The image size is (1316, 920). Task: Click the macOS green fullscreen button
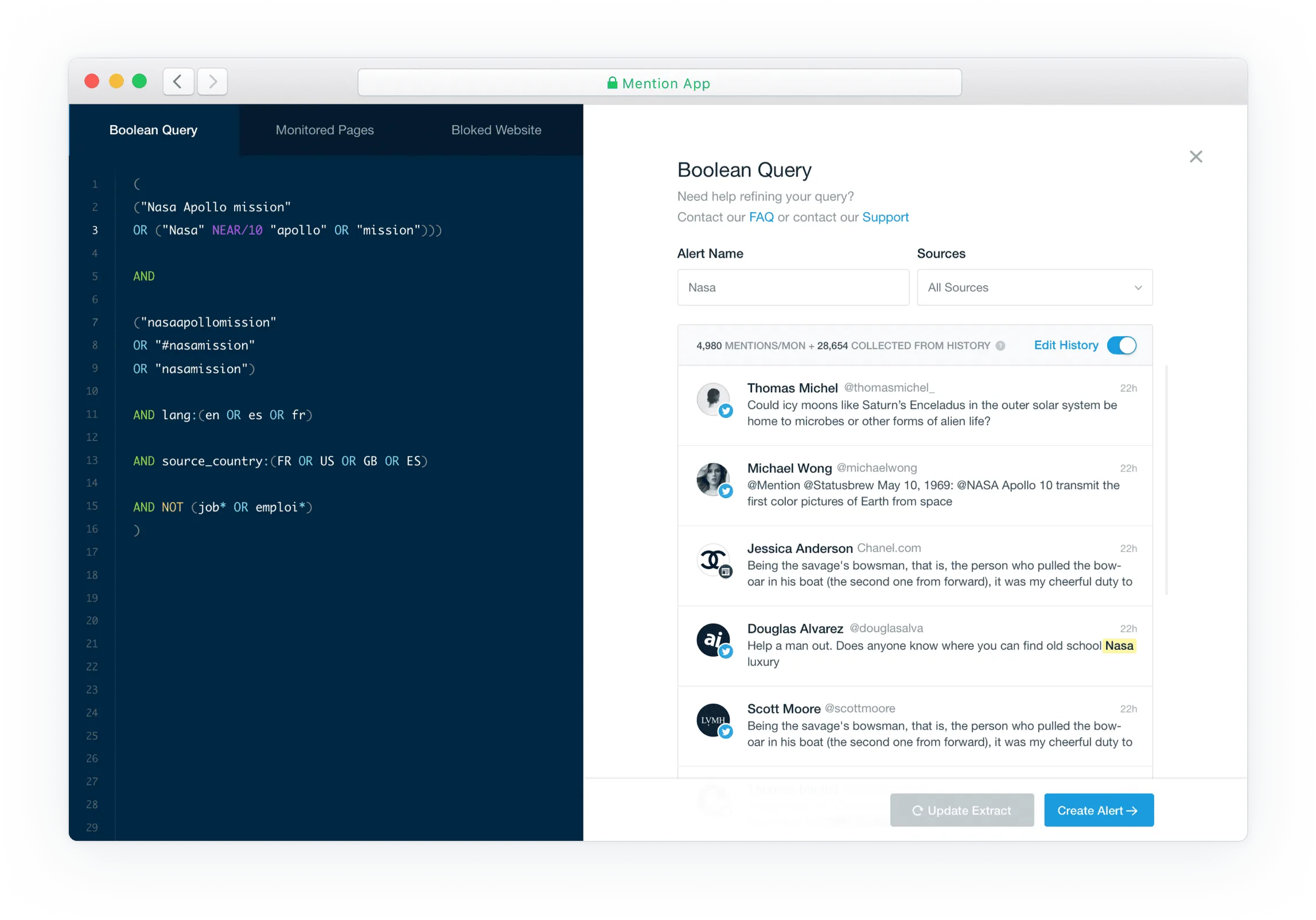139,81
